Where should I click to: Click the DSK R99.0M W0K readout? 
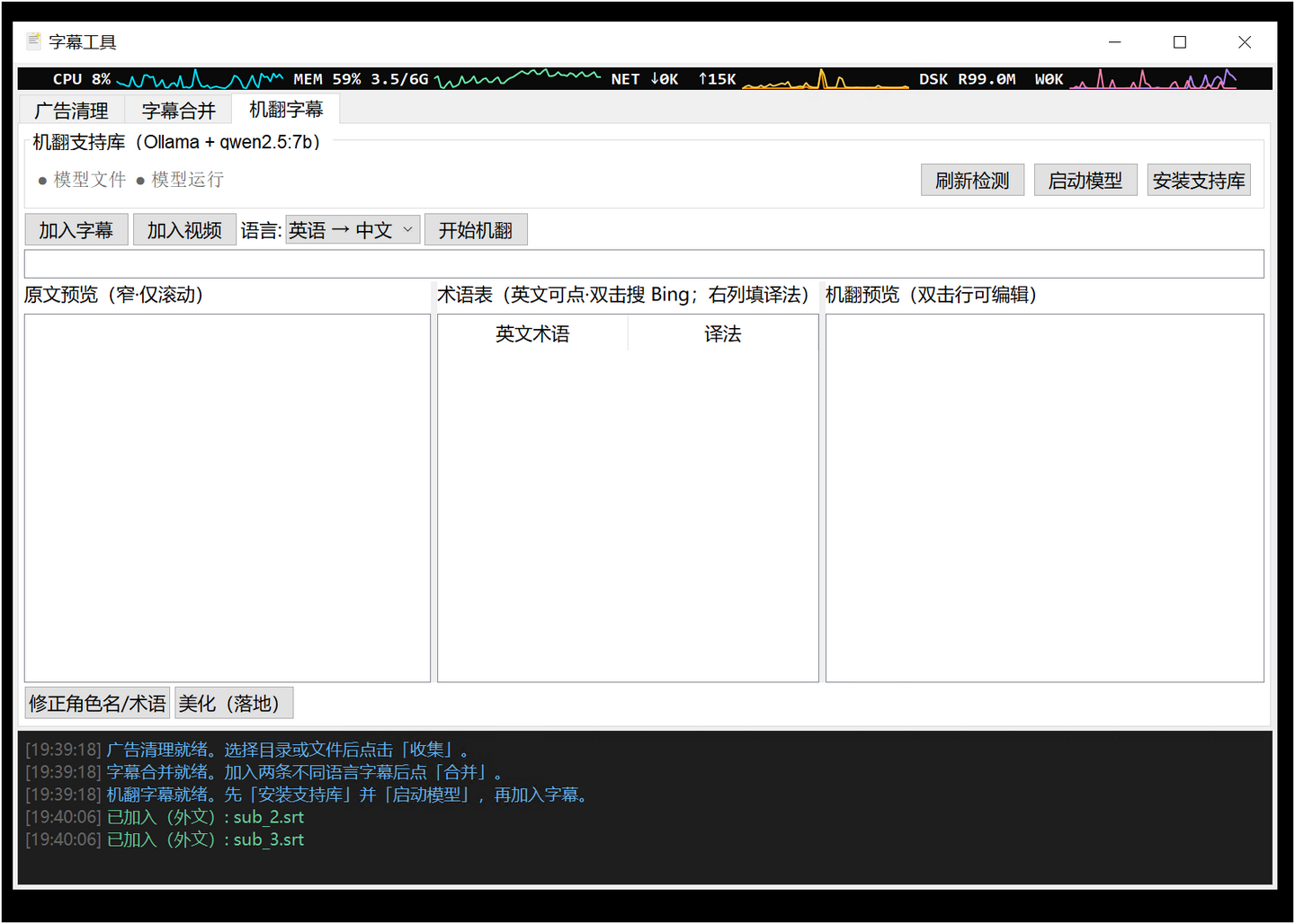coord(991,79)
